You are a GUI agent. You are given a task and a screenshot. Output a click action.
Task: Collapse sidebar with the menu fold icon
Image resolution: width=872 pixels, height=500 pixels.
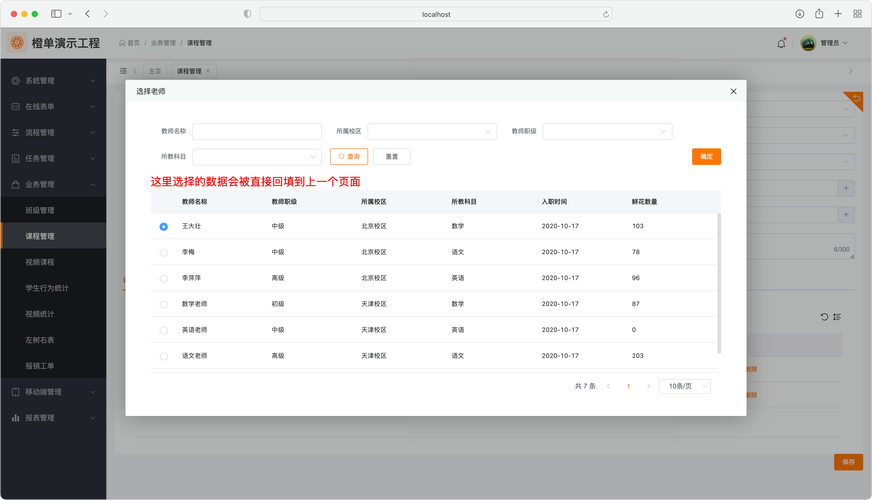pyautogui.click(x=123, y=71)
